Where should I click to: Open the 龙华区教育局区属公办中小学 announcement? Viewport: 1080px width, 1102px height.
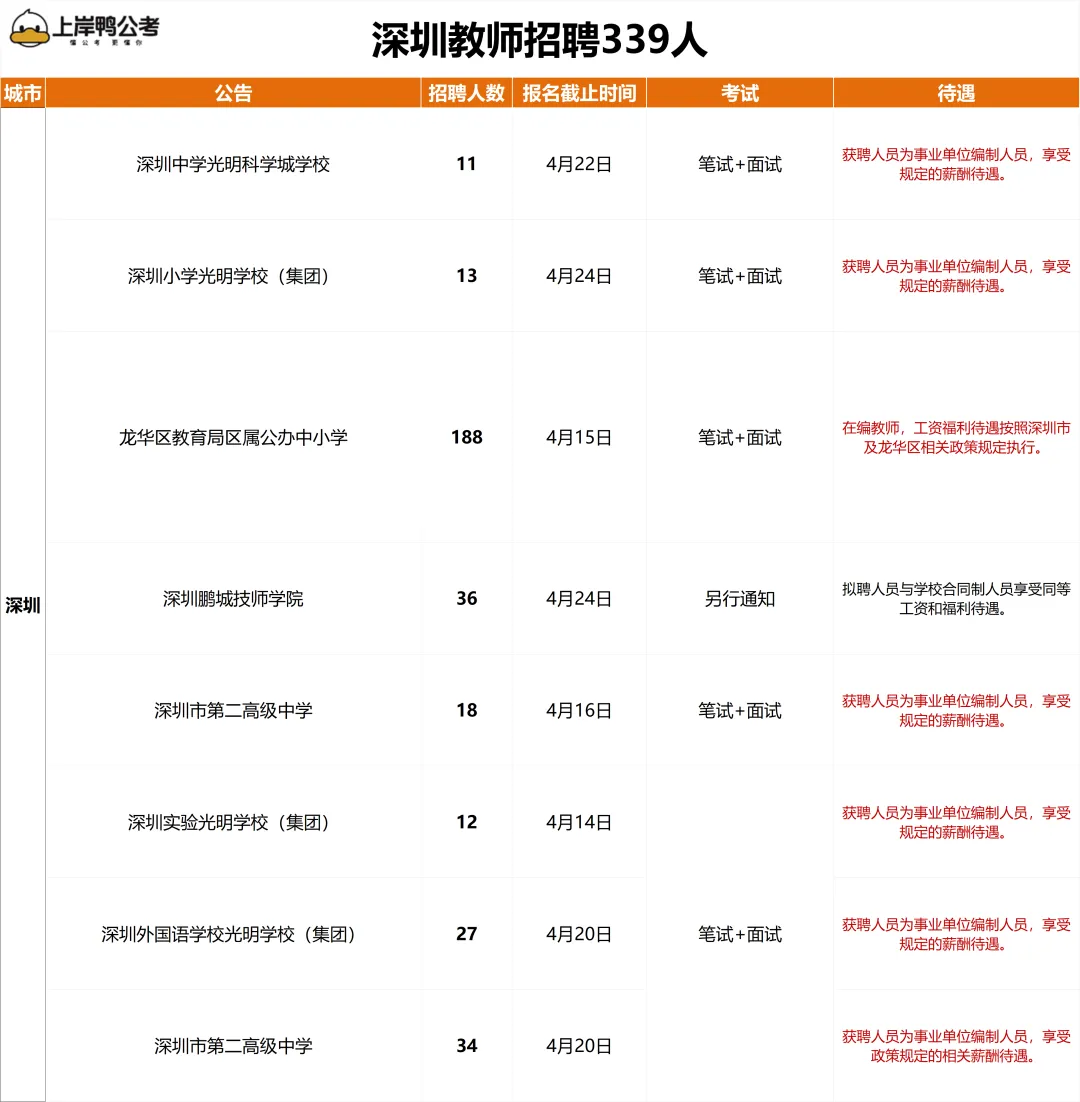[x=233, y=438]
